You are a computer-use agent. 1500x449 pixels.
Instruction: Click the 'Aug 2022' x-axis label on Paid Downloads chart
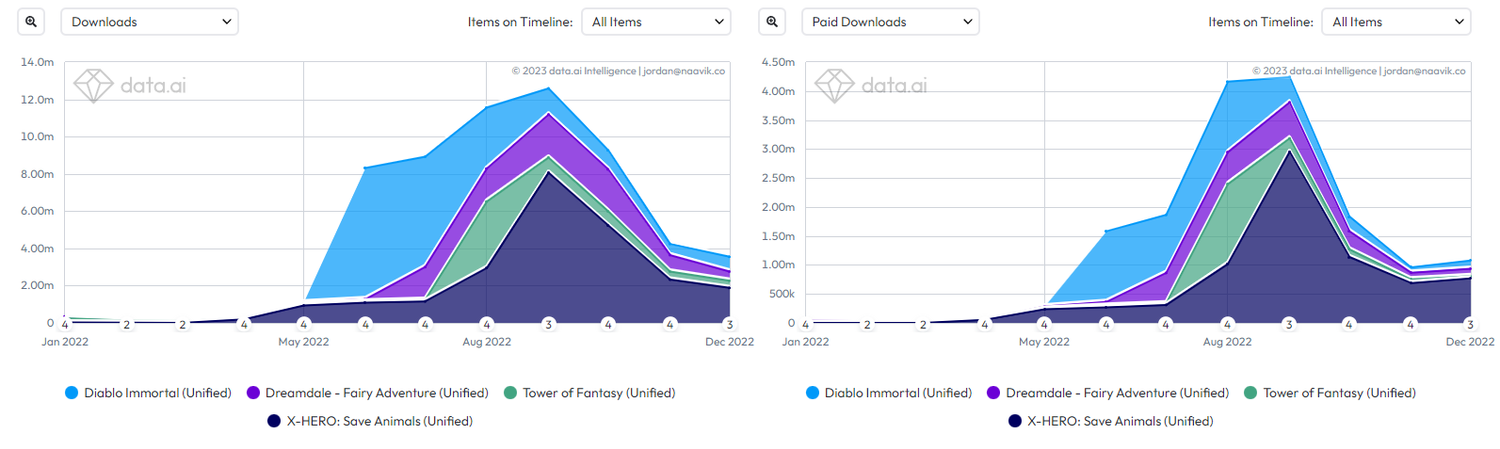pyautogui.click(x=1228, y=342)
